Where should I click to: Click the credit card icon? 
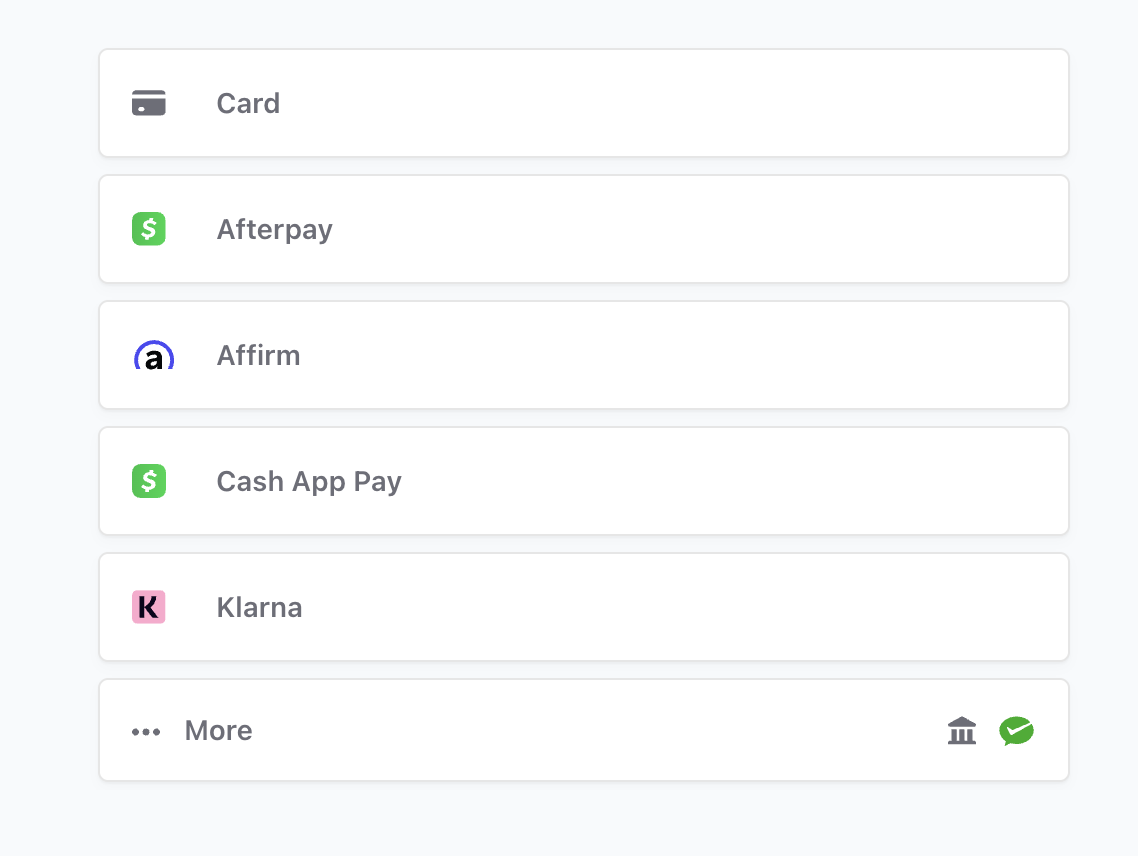tap(149, 103)
